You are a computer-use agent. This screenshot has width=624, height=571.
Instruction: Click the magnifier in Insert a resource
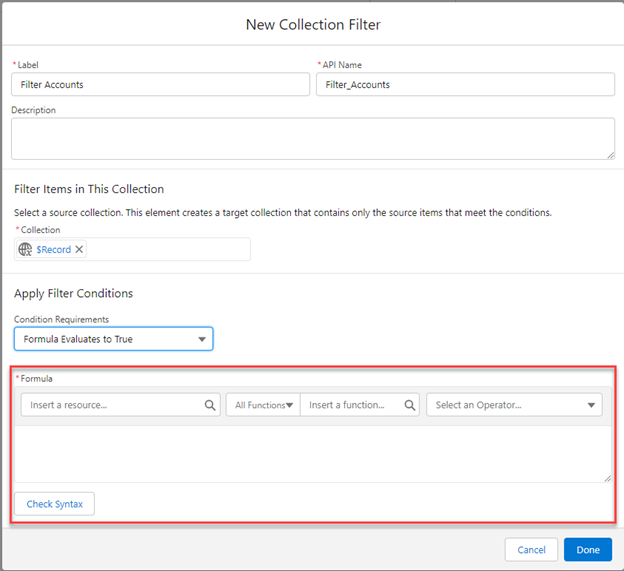[210, 405]
